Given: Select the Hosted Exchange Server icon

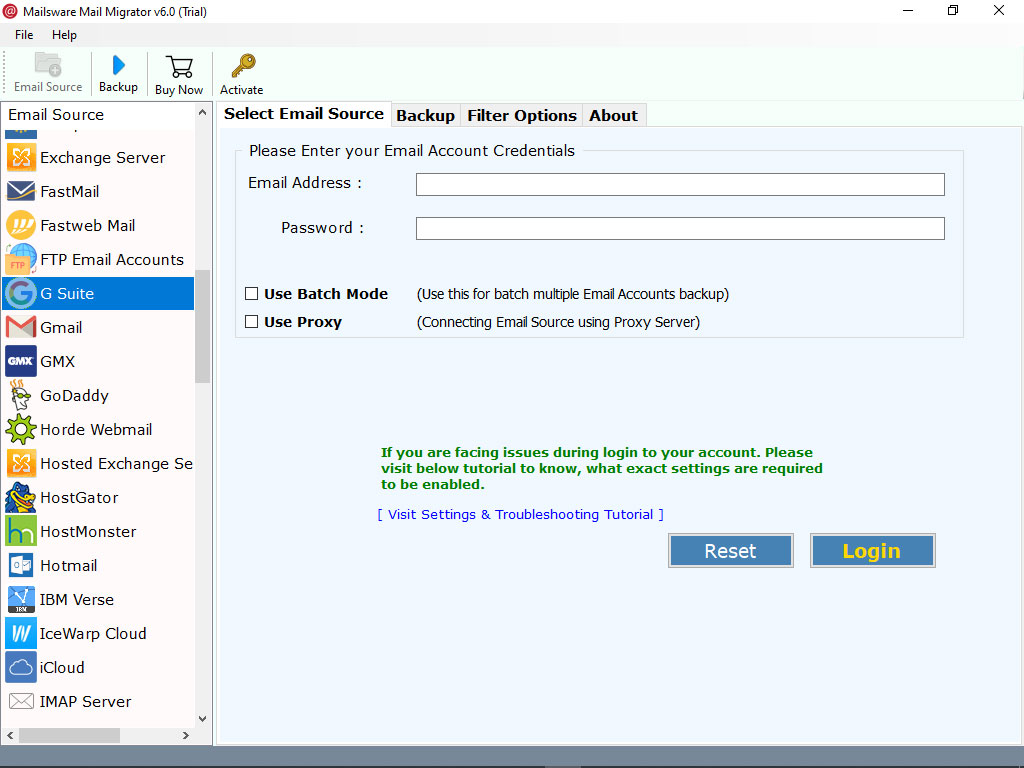Looking at the screenshot, I should (21, 463).
